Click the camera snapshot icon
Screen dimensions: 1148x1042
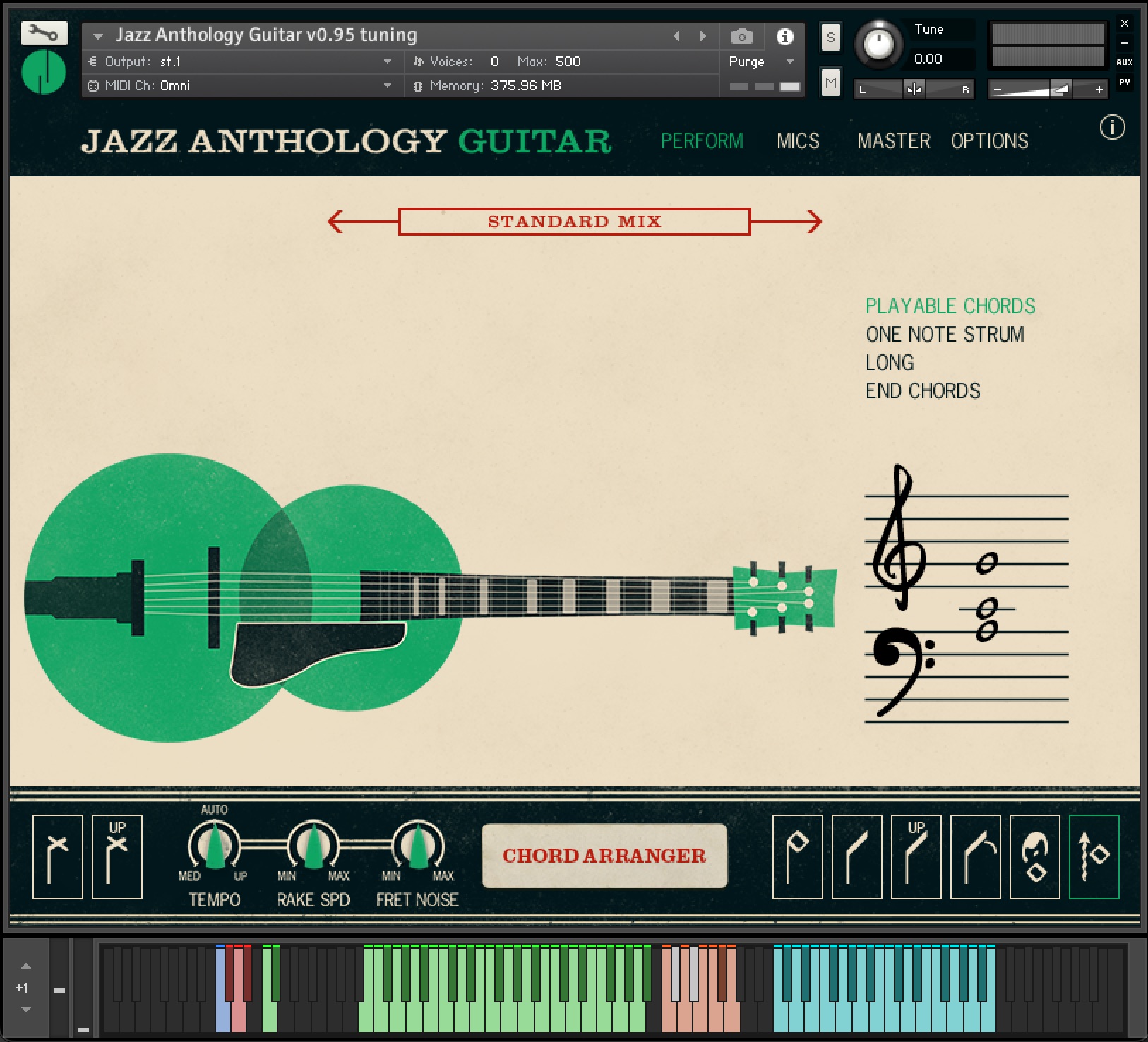(x=741, y=37)
